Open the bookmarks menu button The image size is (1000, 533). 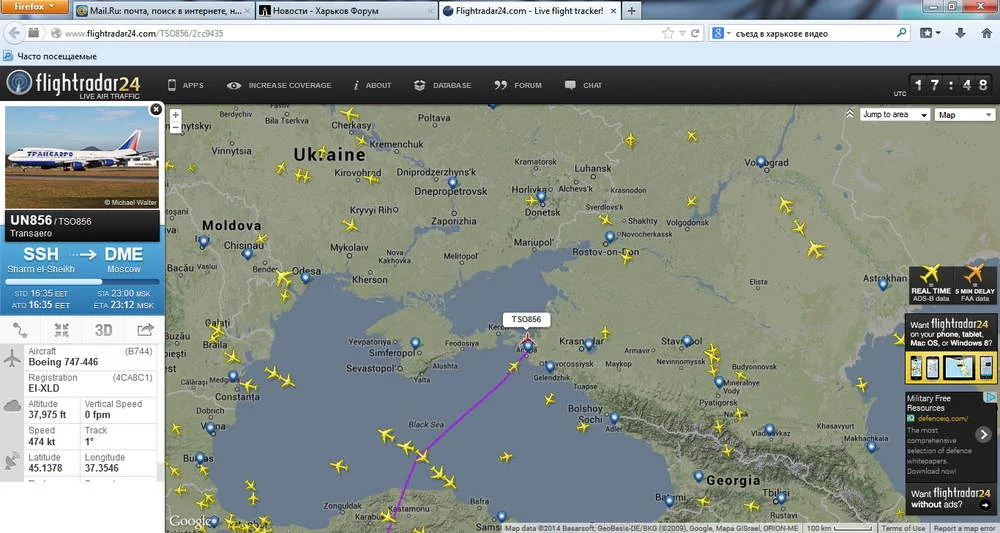pyautogui.click(x=930, y=33)
